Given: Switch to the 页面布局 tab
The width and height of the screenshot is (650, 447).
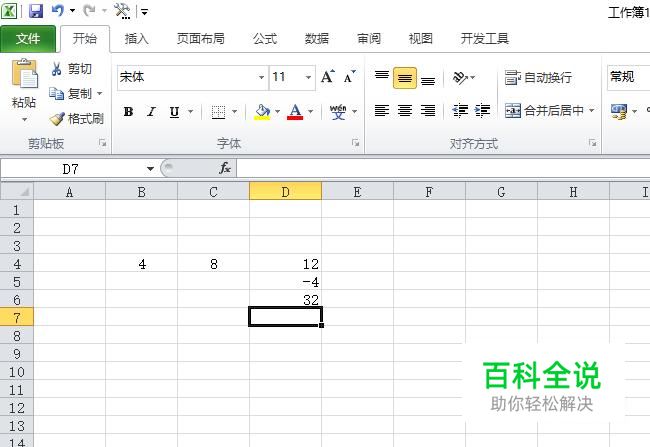Looking at the screenshot, I should coord(201,39).
